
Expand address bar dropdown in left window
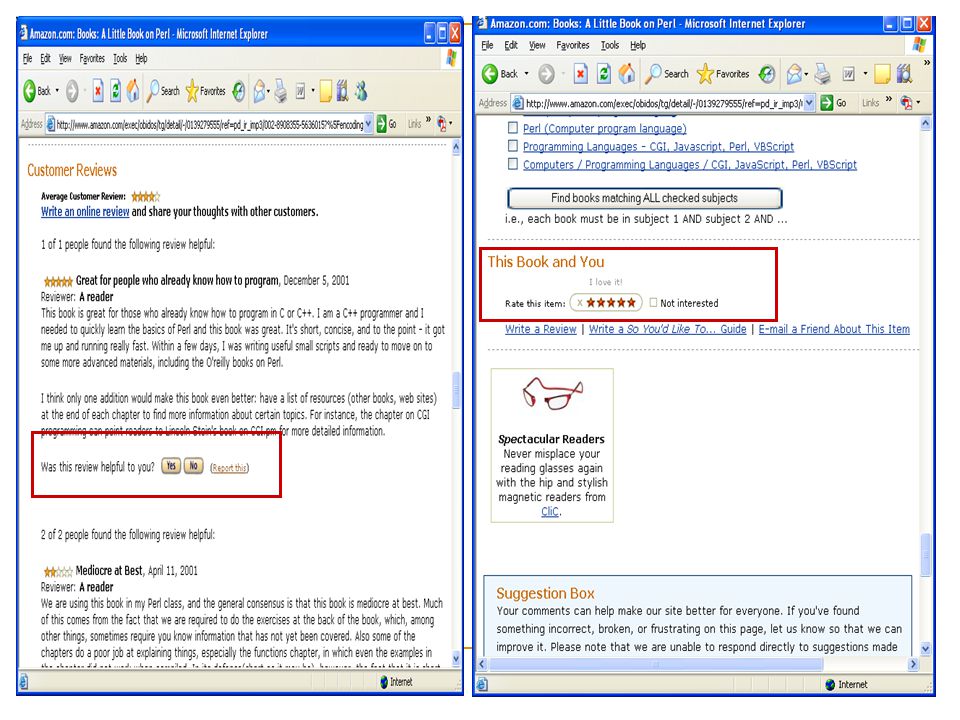(x=368, y=124)
